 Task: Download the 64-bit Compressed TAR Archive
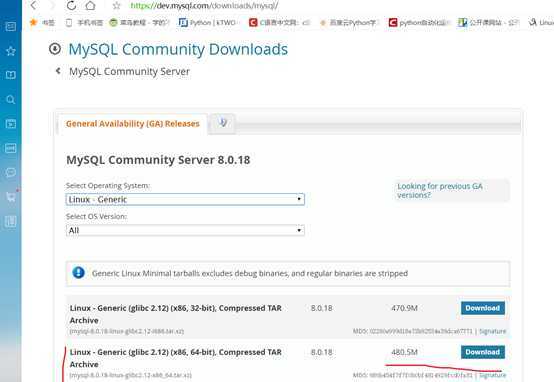(483, 352)
